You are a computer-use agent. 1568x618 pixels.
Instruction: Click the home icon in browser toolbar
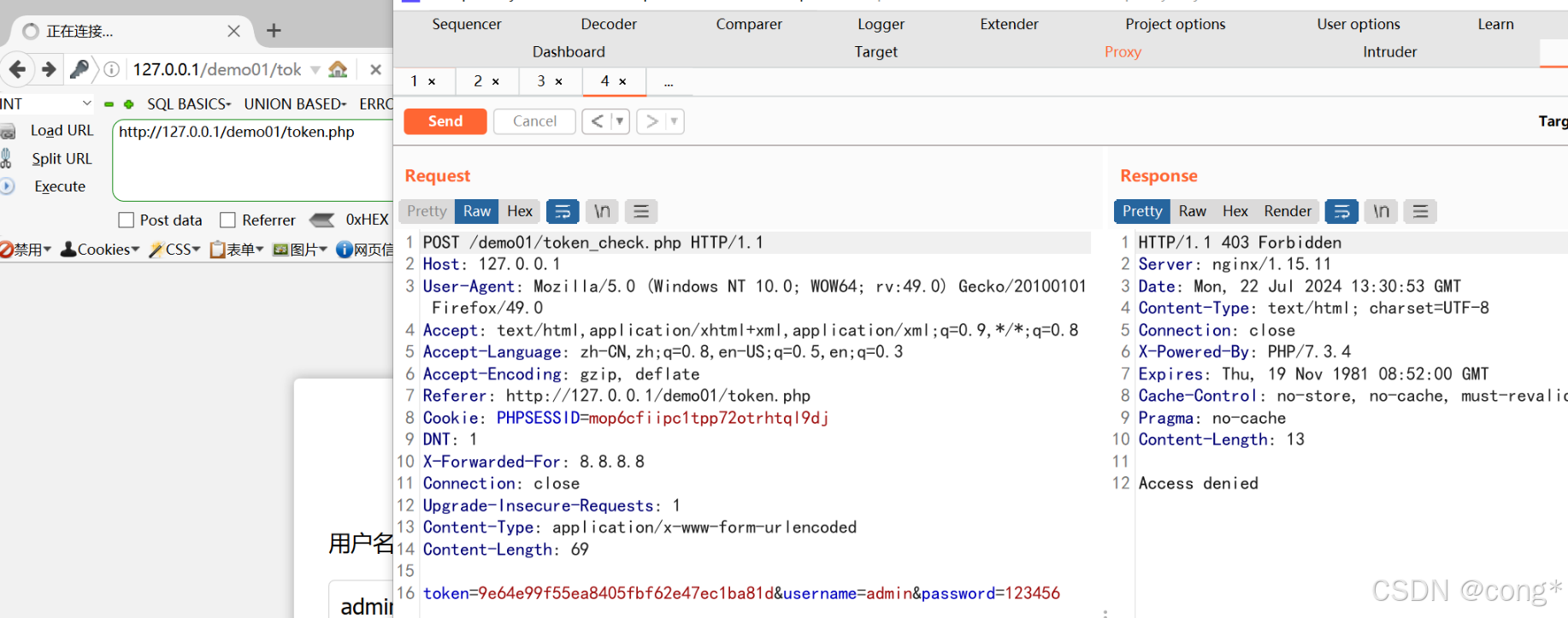[x=338, y=69]
